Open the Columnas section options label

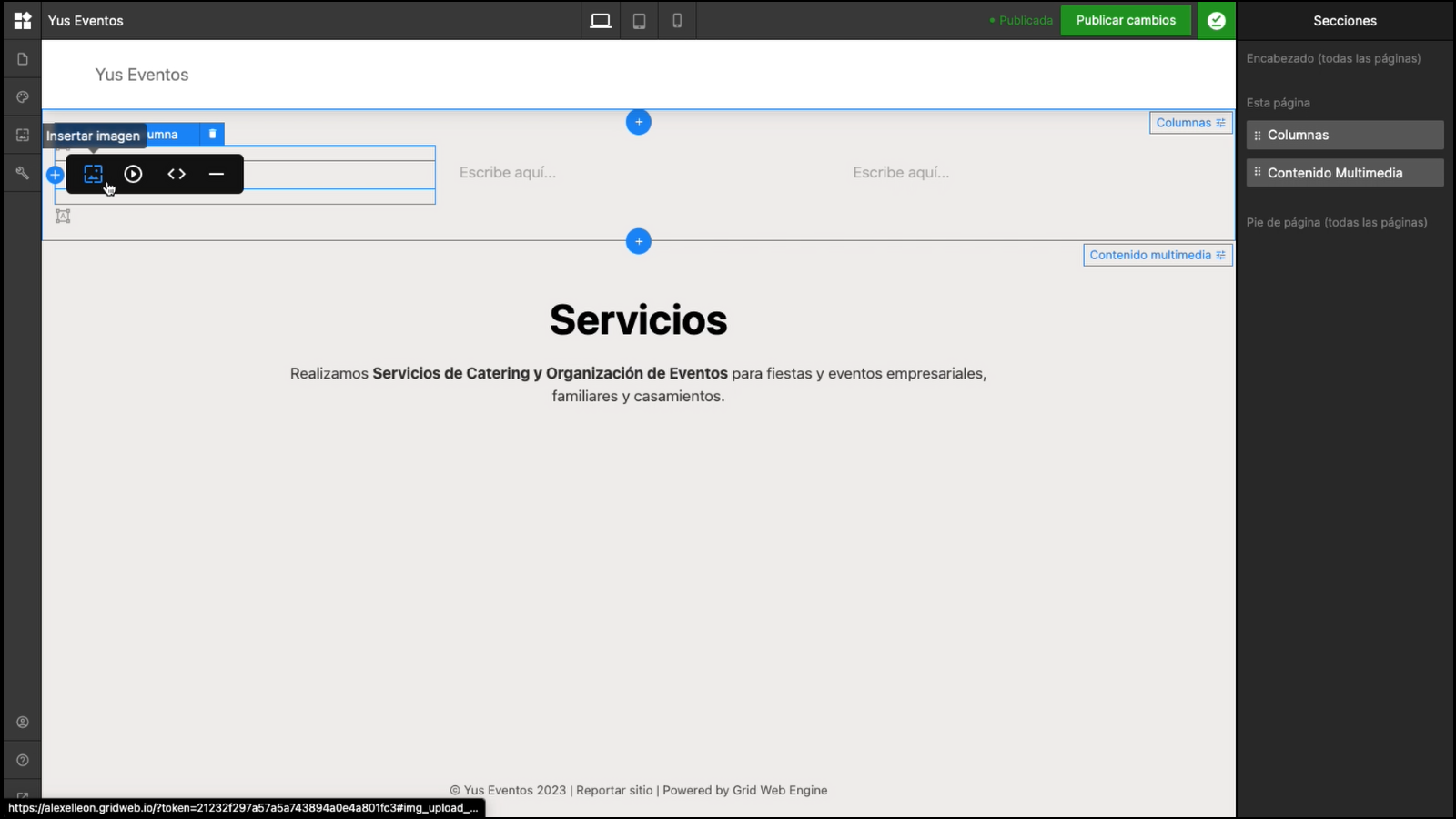[x=1190, y=123]
